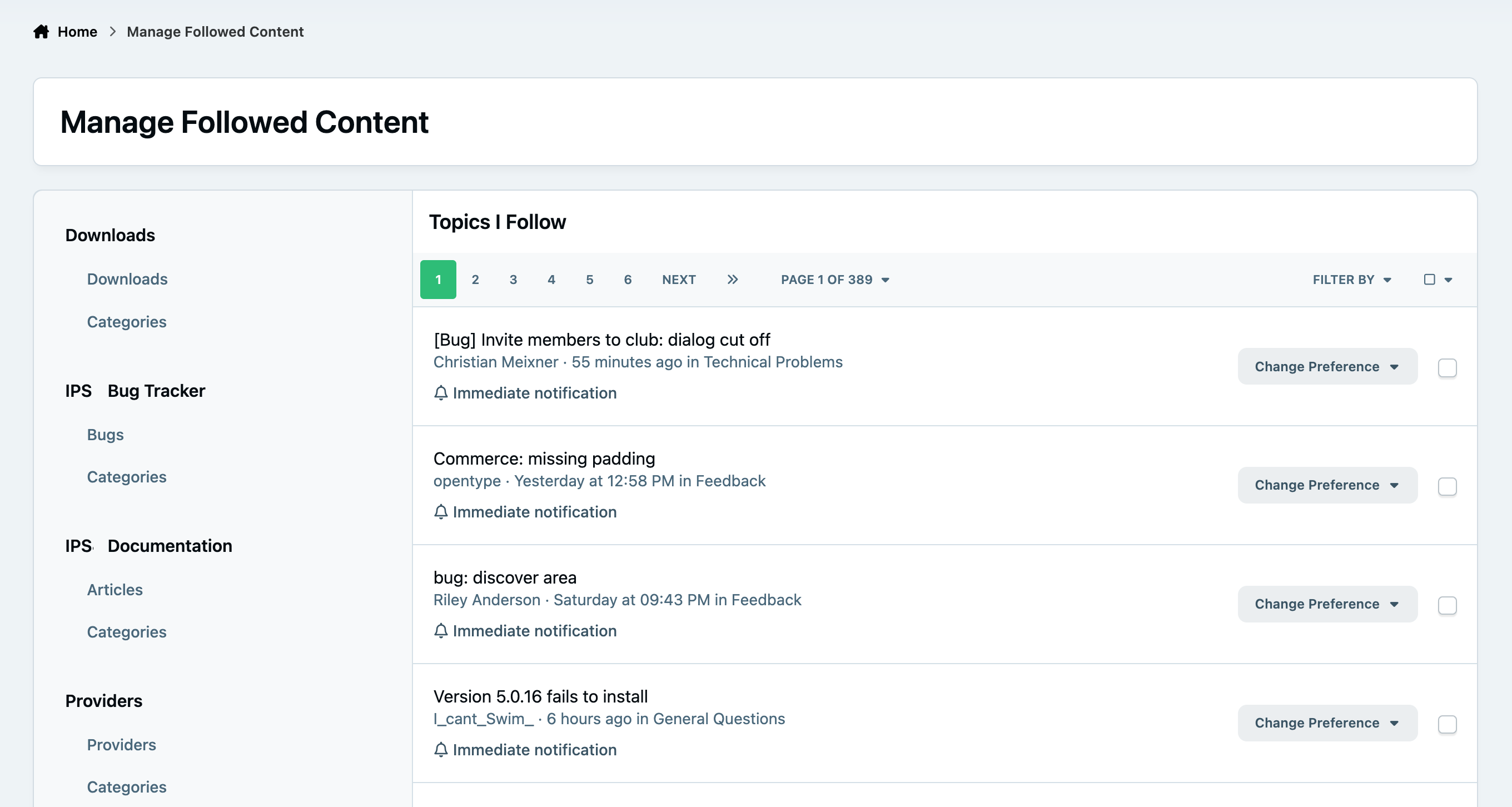This screenshot has width=1512, height=807.
Task: Open Technical Problems forum link
Action: tap(773, 361)
